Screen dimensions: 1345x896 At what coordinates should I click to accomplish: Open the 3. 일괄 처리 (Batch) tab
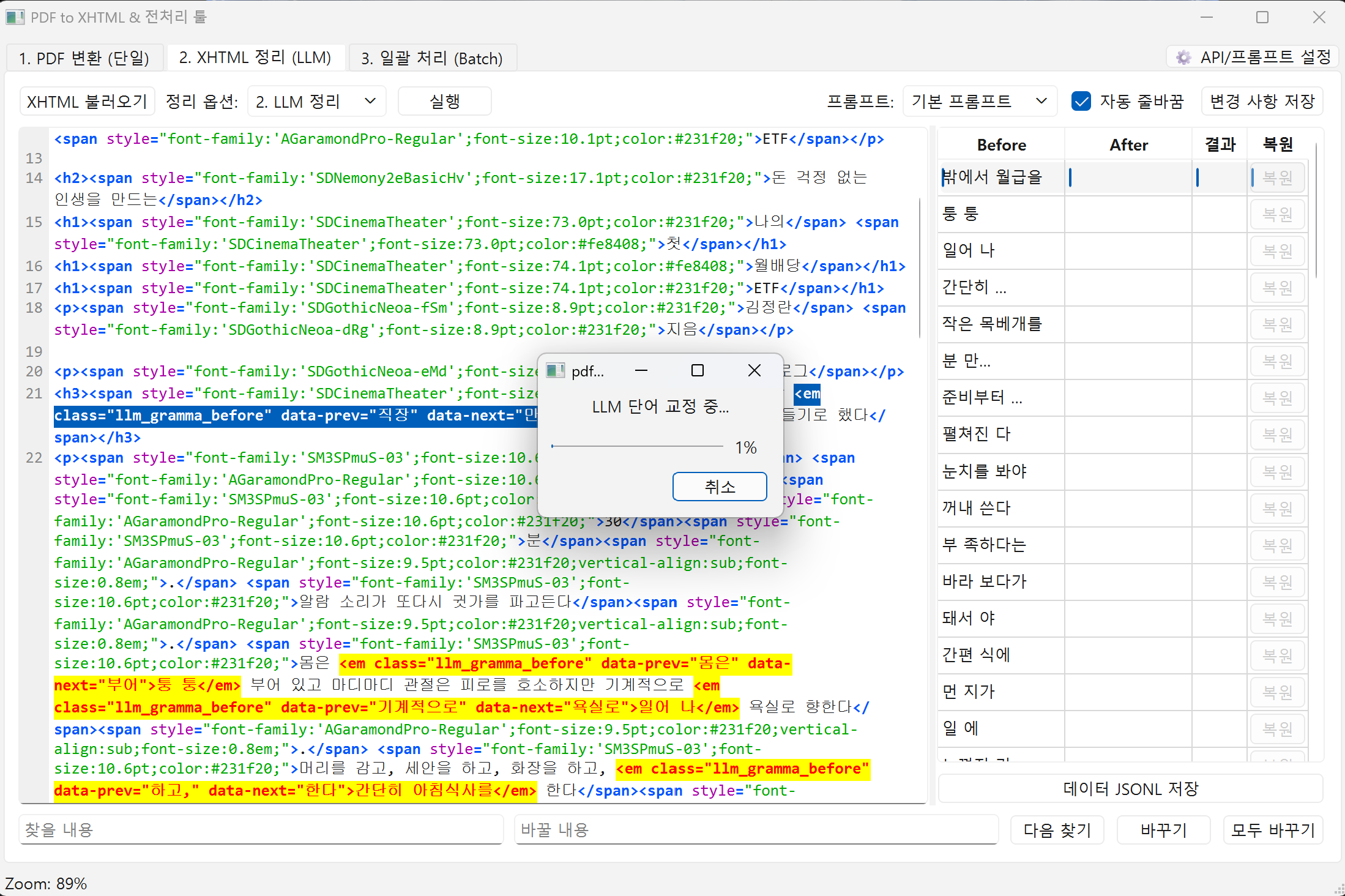(432, 58)
